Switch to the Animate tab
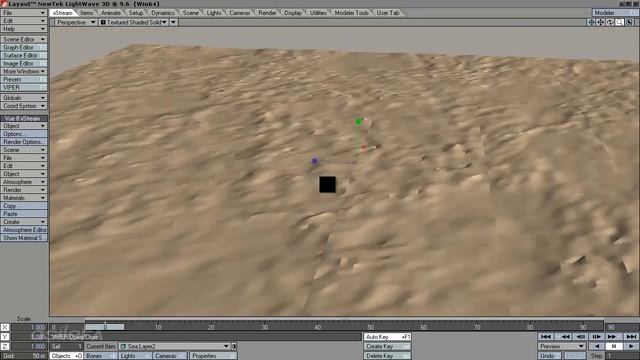 tap(111, 13)
